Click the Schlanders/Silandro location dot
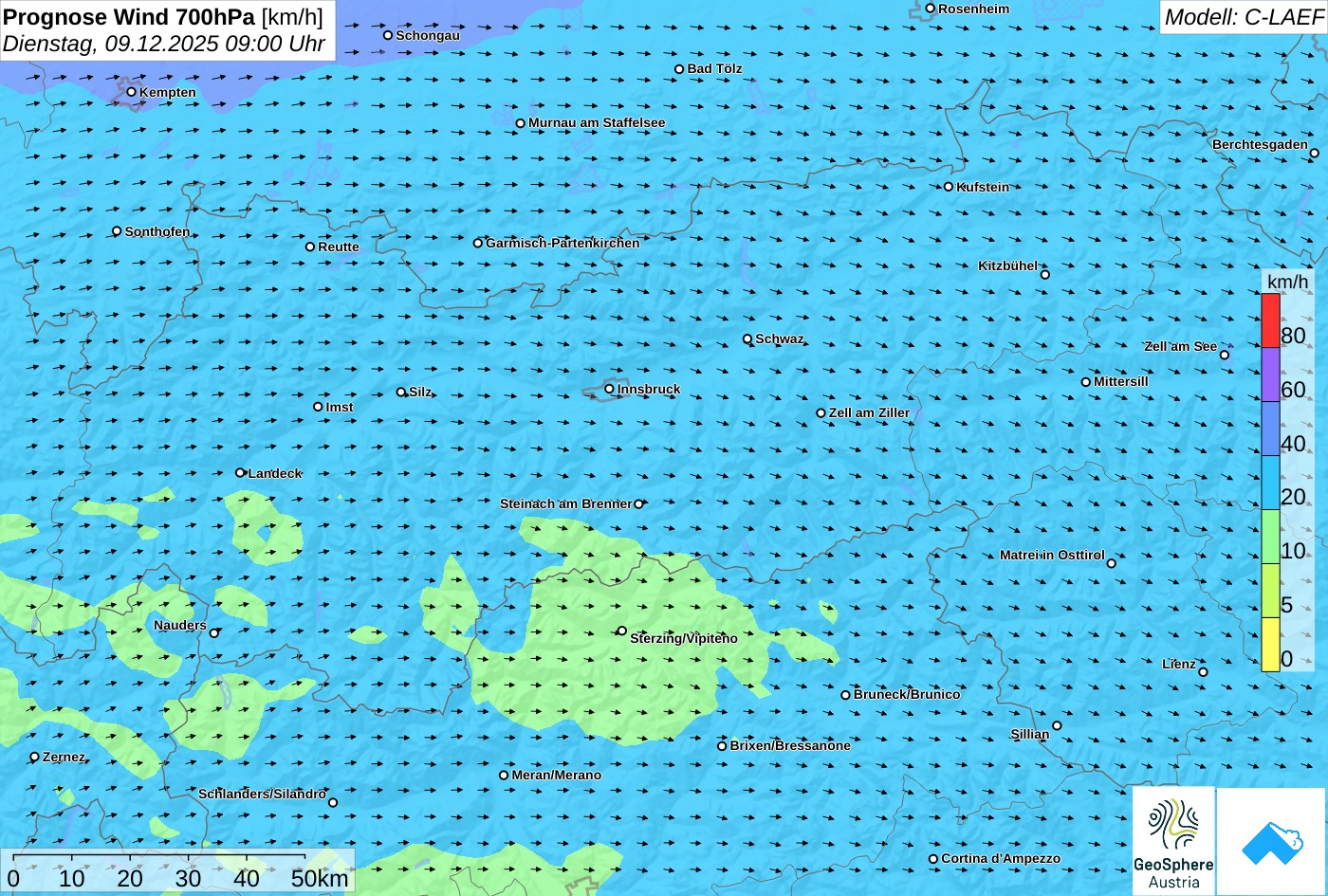This screenshot has height=896, width=1328. click(x=333, y=802)
